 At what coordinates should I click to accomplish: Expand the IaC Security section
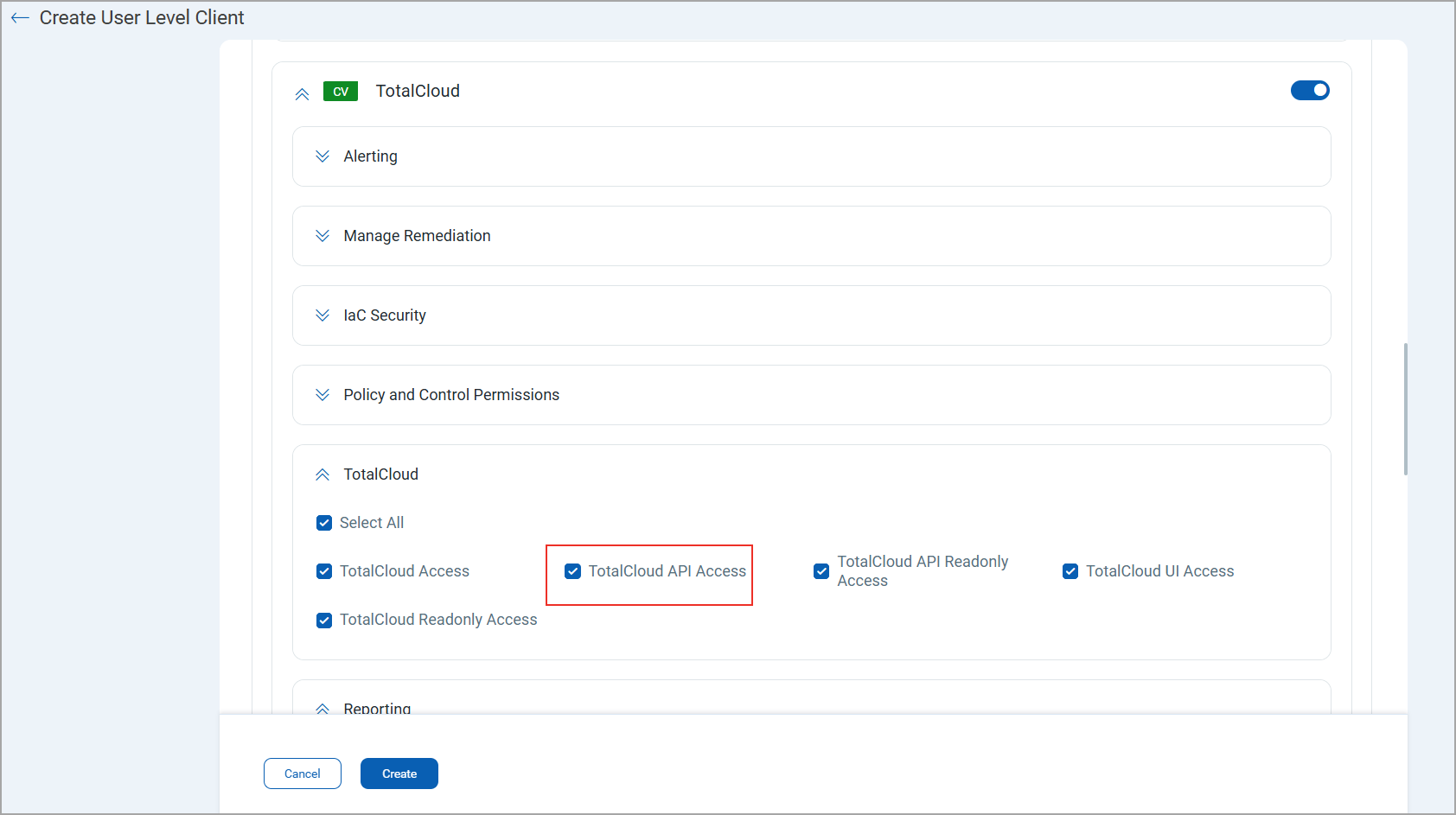pyautogui.click(x=322, y=315)
